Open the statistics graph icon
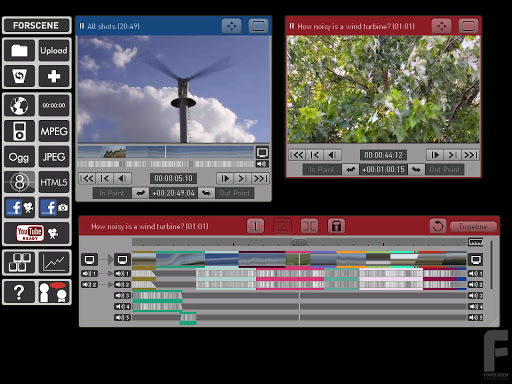Screen dimensions: 512x384 pos(54,263)
